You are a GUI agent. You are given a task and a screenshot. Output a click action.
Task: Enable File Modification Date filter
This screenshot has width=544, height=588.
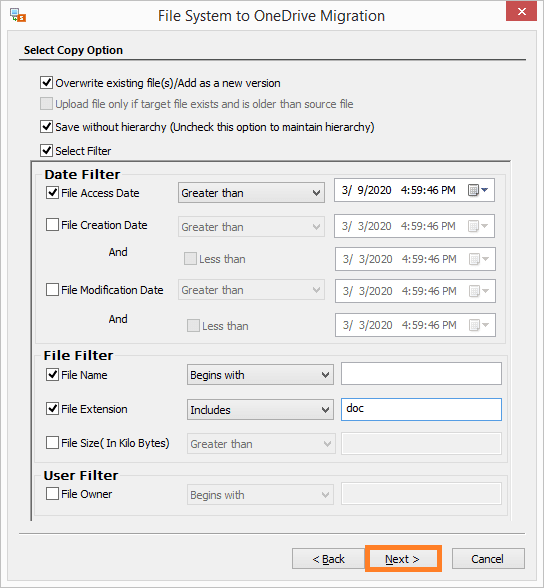tap(52, 290)
